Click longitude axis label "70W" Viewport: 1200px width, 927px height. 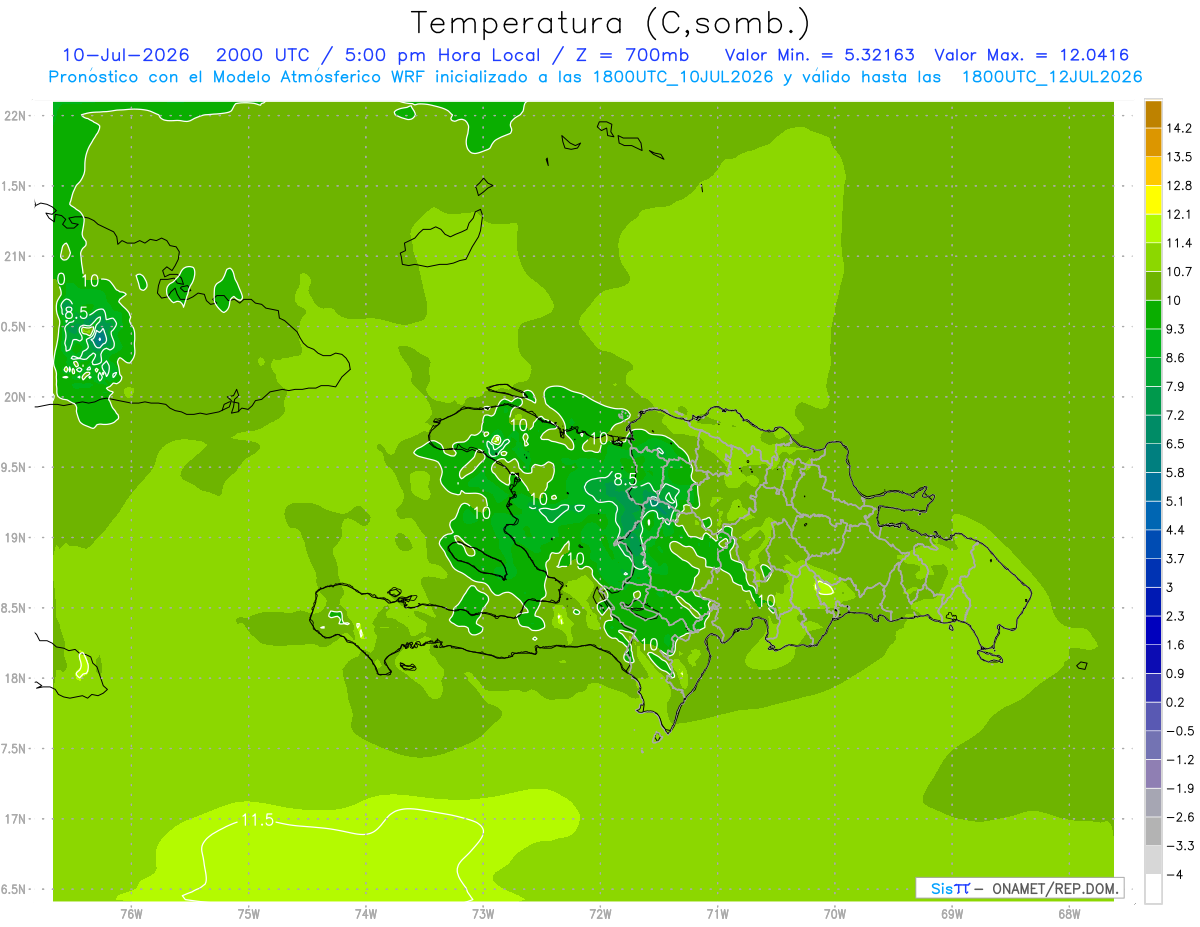(835, 913)
